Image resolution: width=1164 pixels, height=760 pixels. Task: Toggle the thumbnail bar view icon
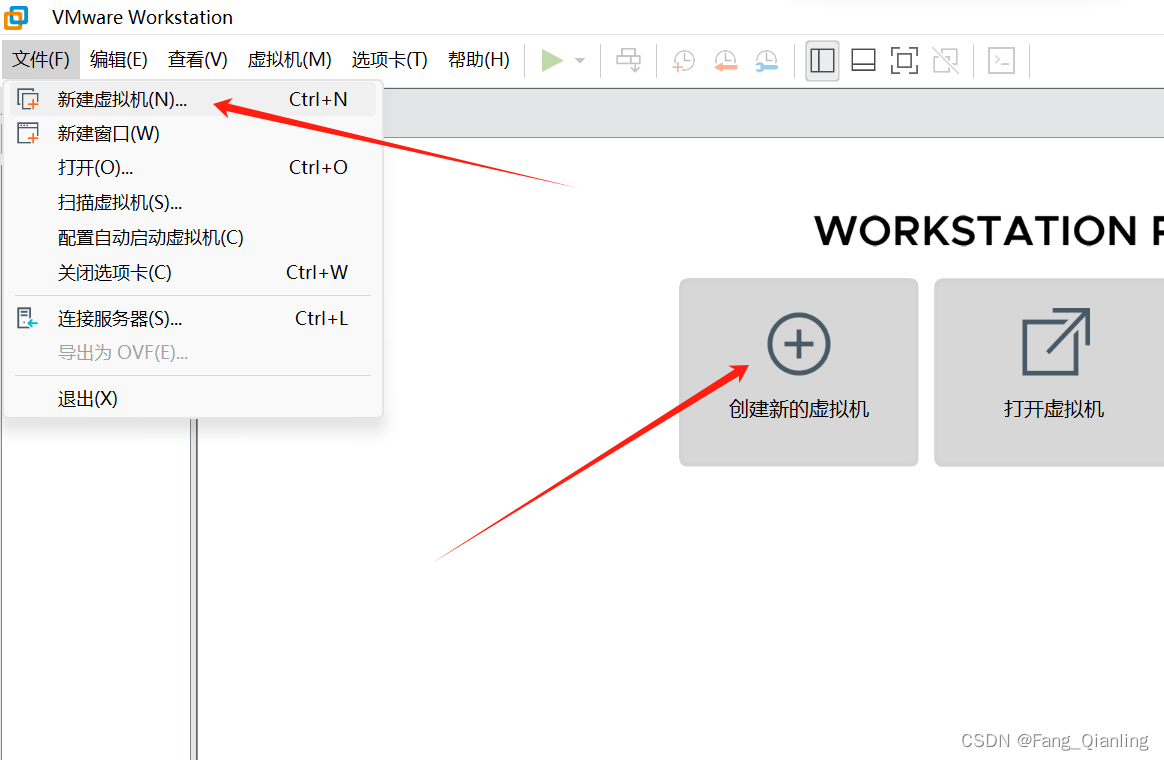click(863, 60)
